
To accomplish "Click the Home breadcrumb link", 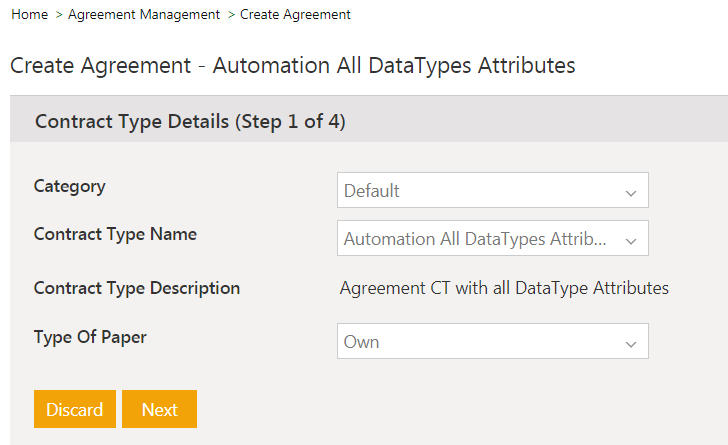I will (29, 15).
